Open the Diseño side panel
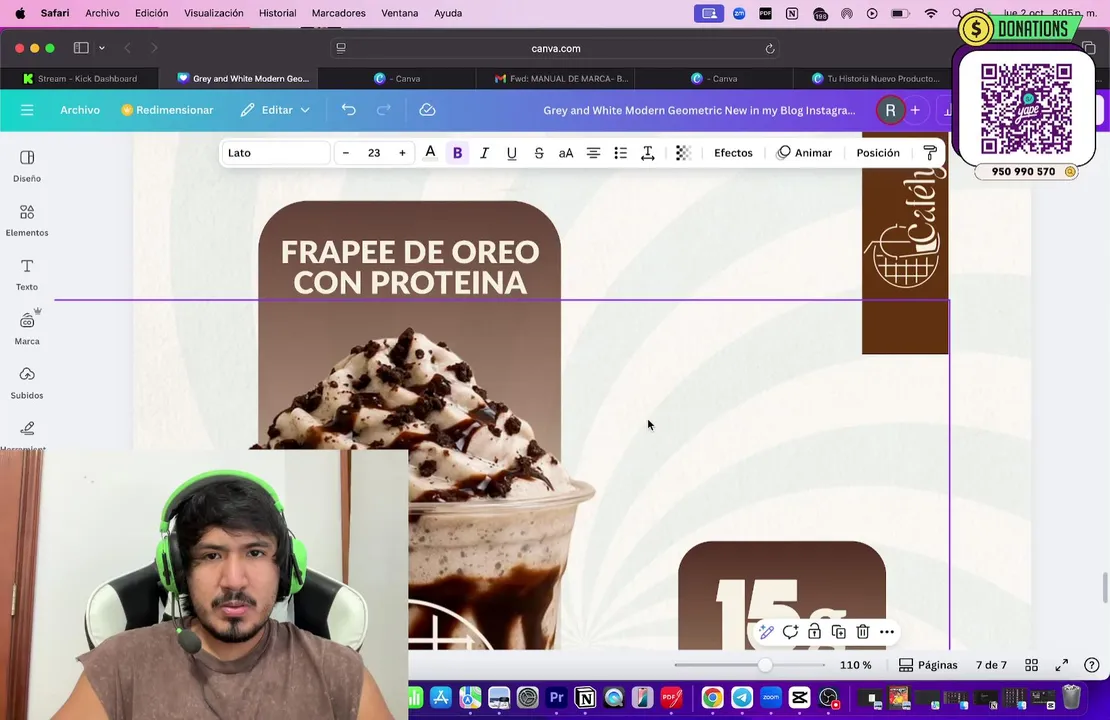Image resolution: width=1110 pixels, height=720 pixels. pyautogui.click(x=27, y=166)
